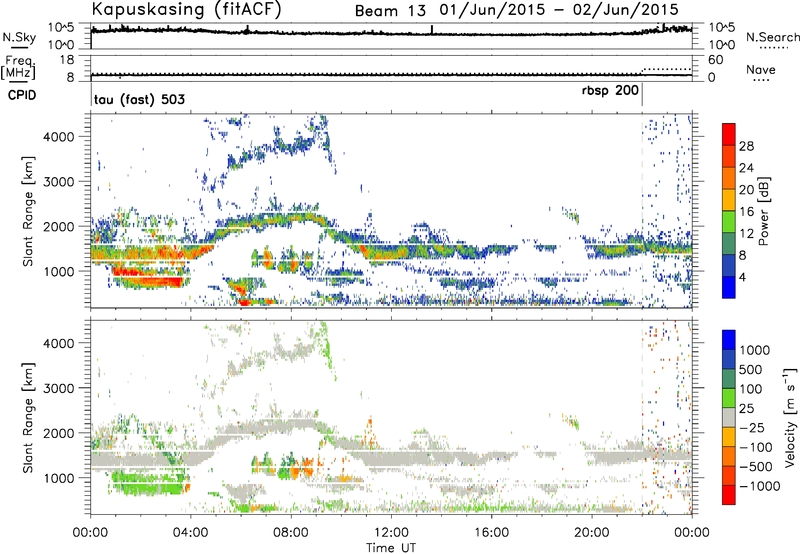Screen dimensions: 800x554
Task: Click the 04:00 time tick label
Action: click(x=191, y=533)
